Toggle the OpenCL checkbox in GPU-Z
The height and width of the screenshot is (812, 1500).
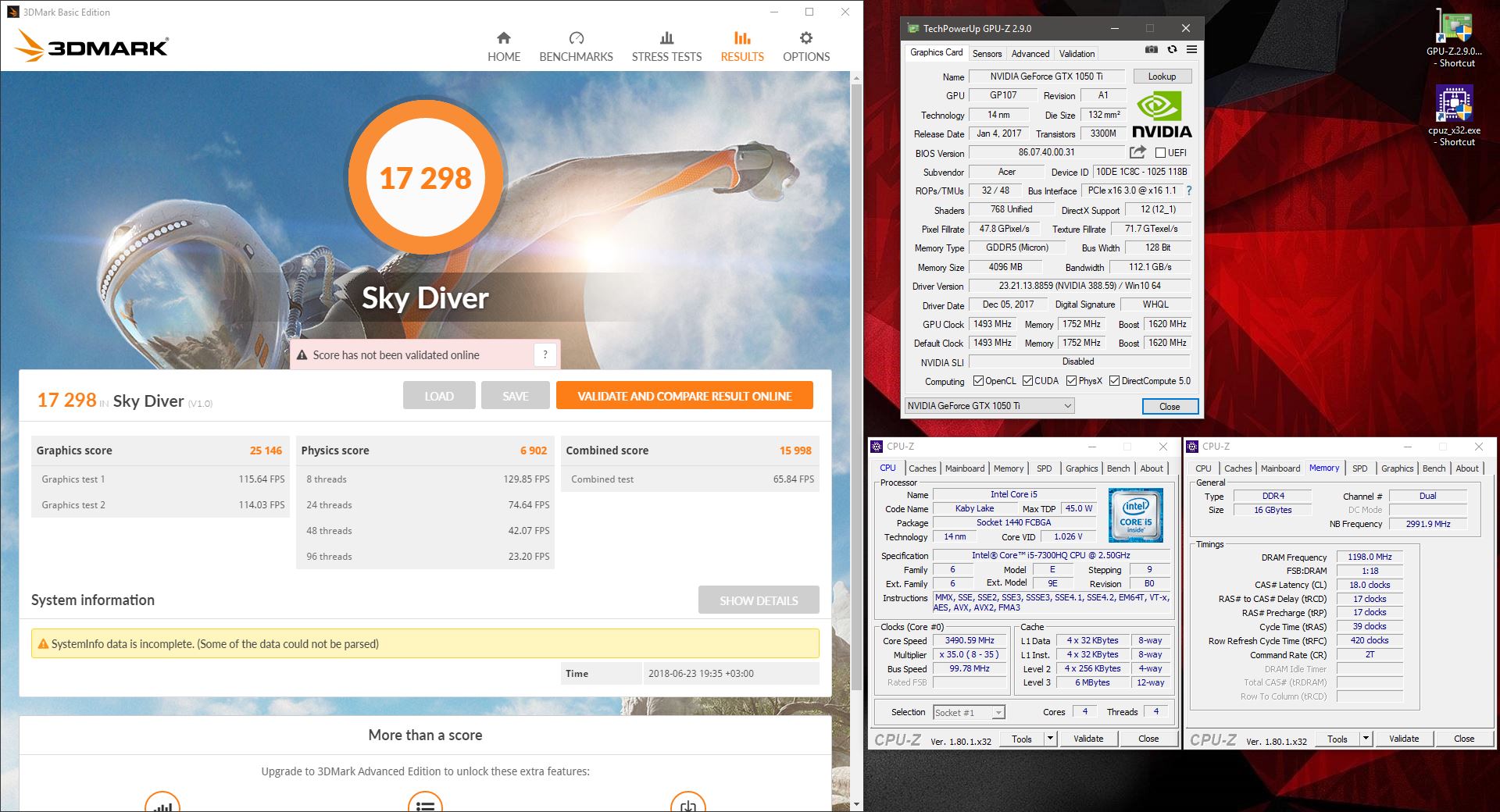978,381
